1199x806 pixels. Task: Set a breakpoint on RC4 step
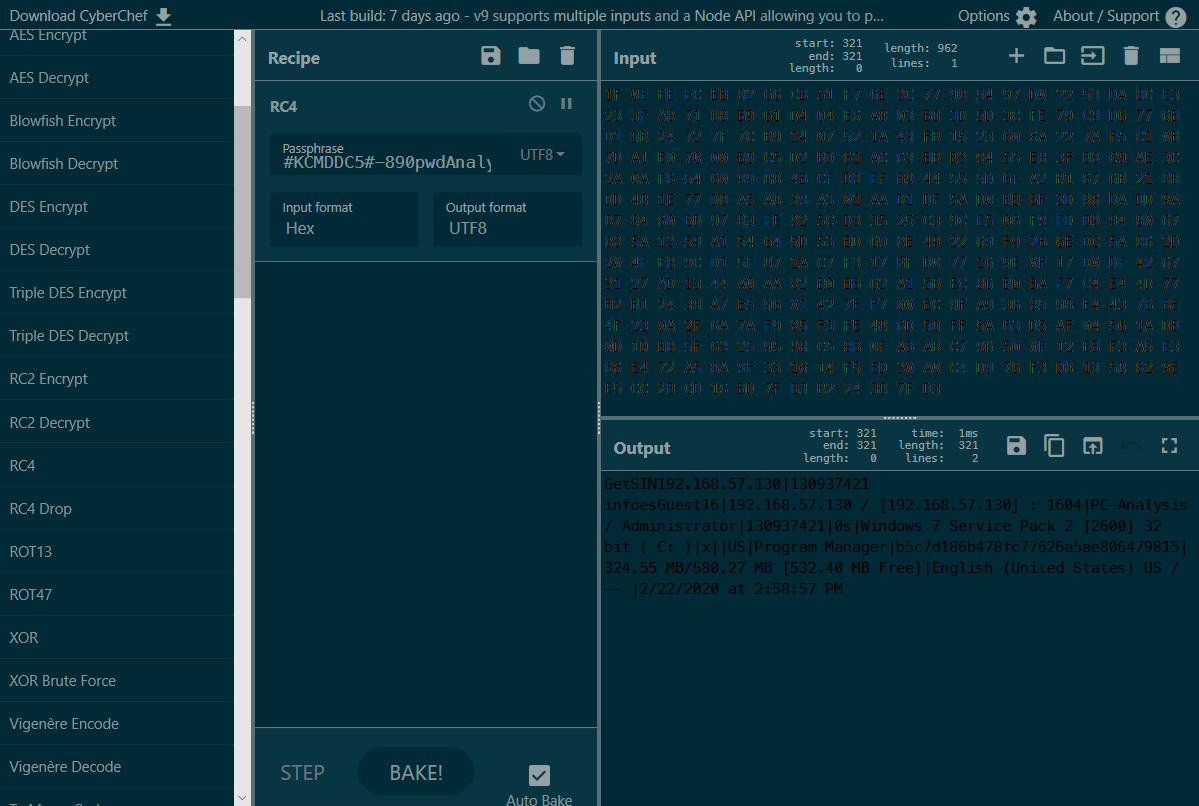(566, 103)
